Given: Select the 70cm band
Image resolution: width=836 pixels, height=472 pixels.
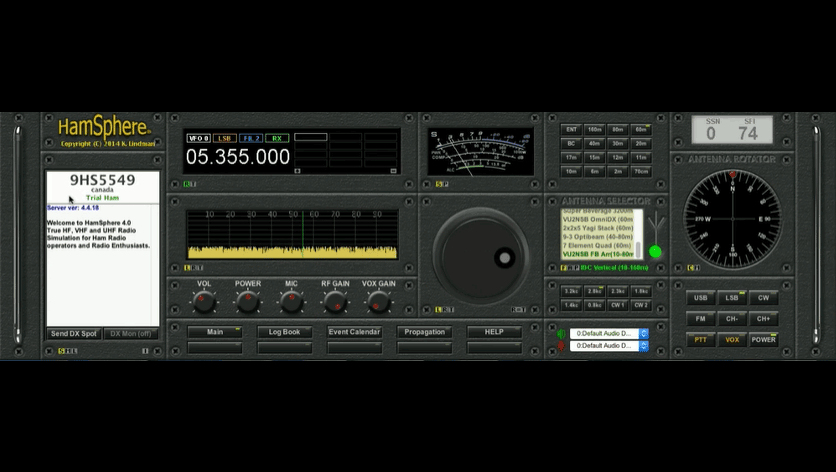Looking at the screenshot, I should coord(641,172).
